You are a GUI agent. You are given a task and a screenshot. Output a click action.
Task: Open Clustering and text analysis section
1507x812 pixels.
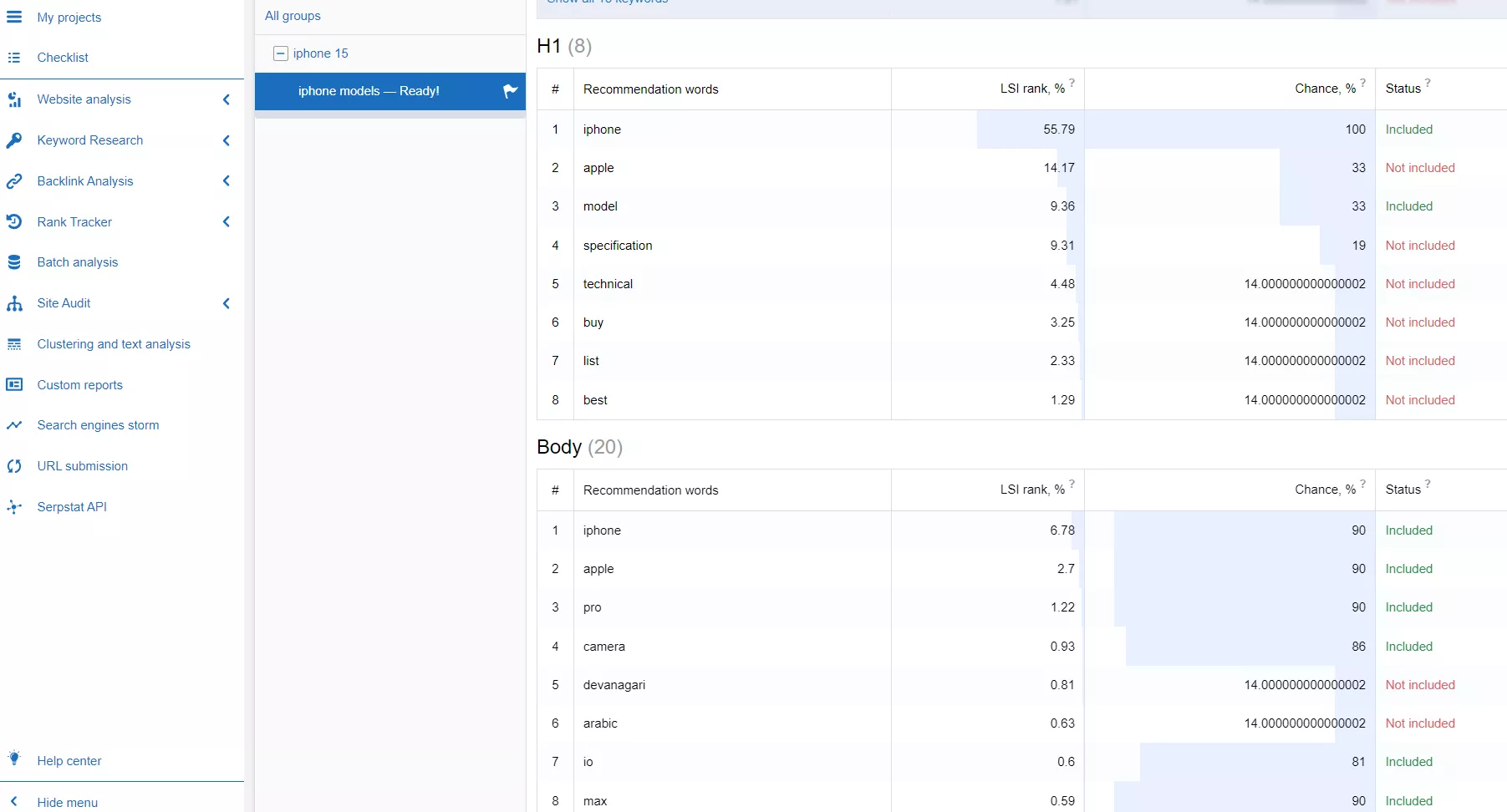[x=114, y=344]
